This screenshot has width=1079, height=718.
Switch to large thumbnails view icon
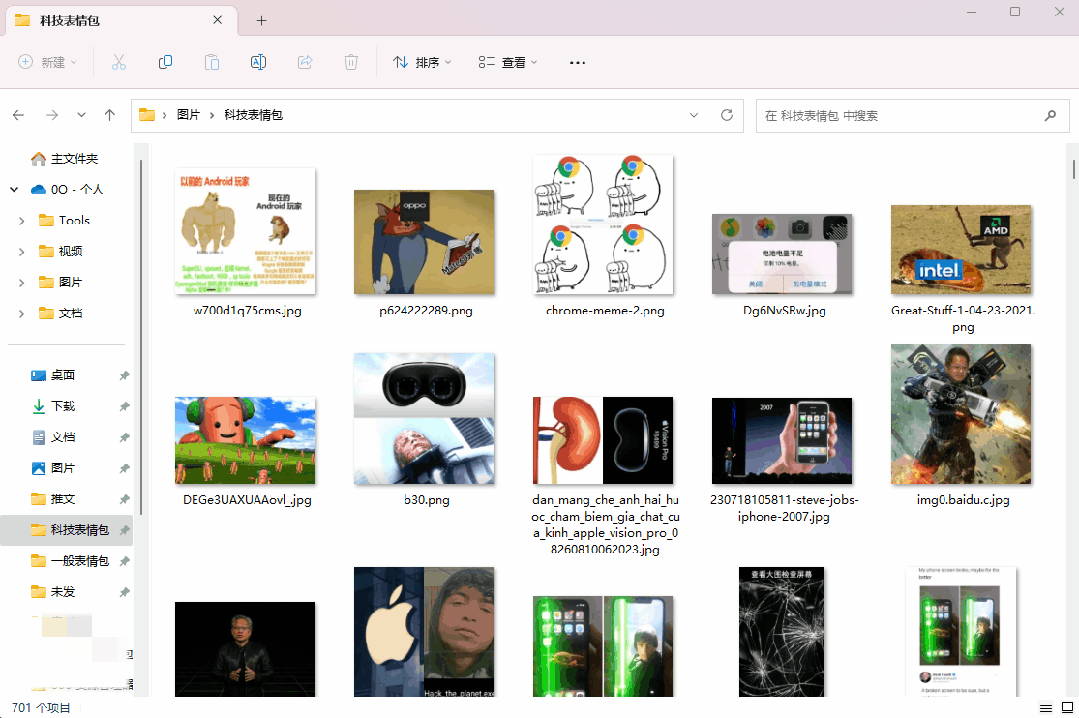pos(1067,708)
